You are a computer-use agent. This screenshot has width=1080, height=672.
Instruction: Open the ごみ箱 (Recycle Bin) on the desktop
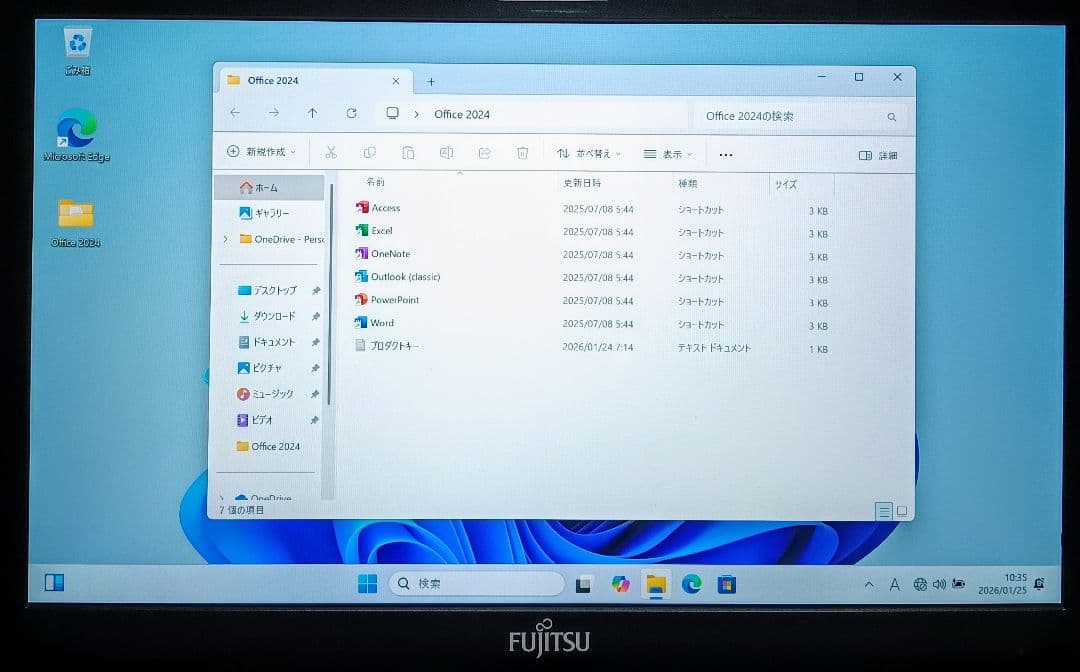[76, 42]
